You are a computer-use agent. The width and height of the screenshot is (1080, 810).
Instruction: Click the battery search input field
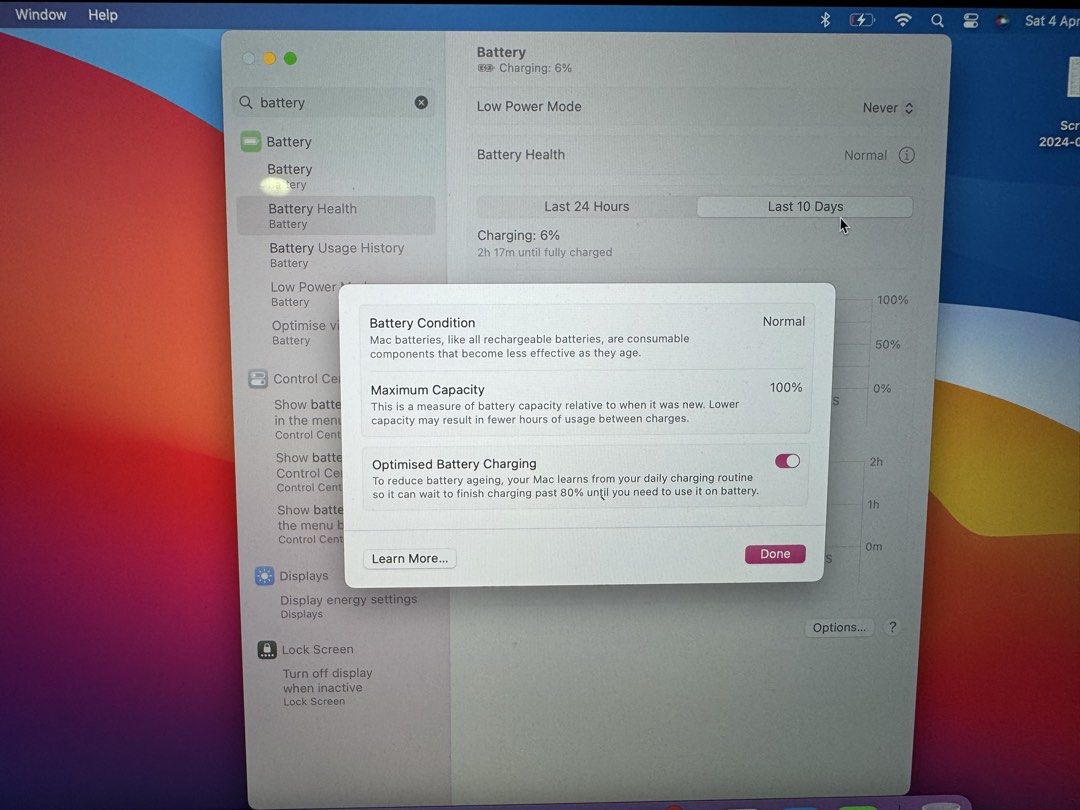335,103
